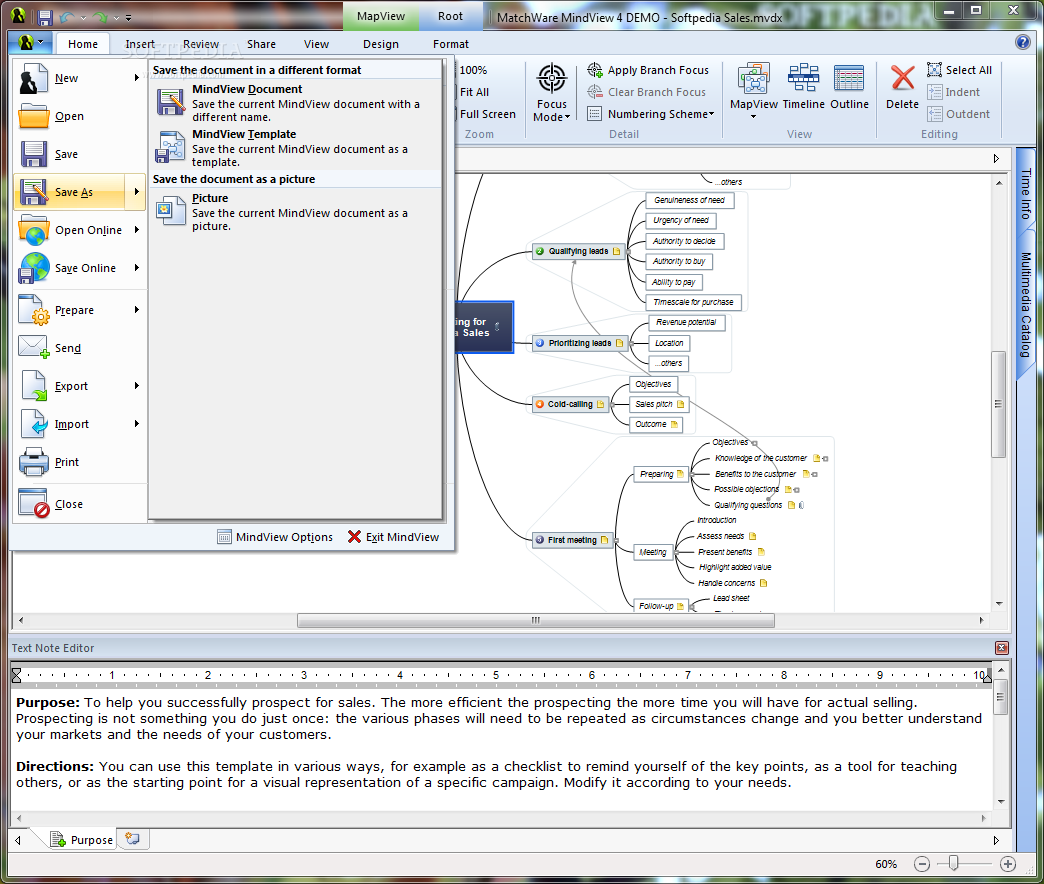1044x884 pixels.
Task: Click the note icon on Prioritizing leads
Action: [x=620, y=343]
